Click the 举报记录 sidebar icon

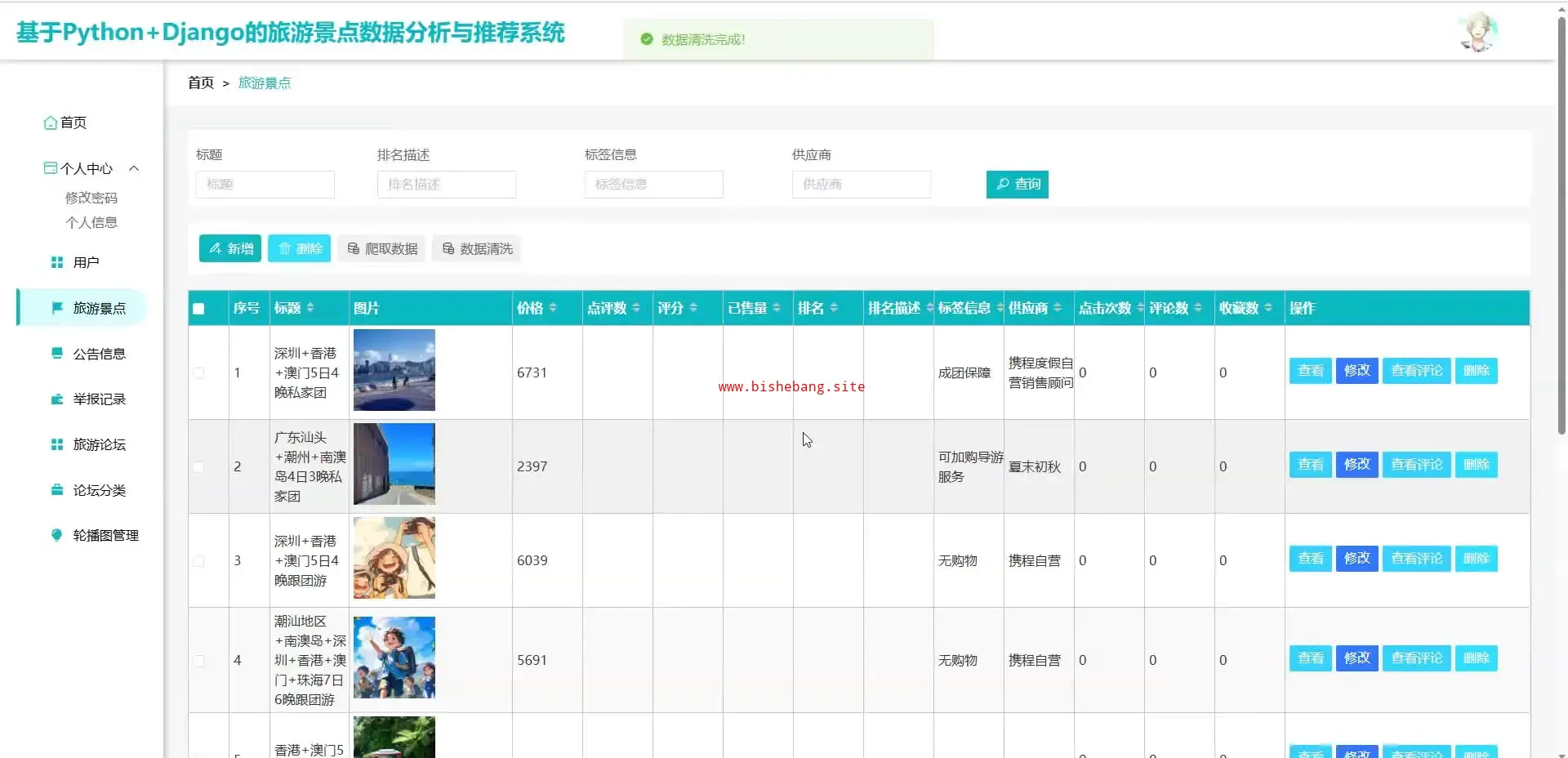tap(56, 399)
